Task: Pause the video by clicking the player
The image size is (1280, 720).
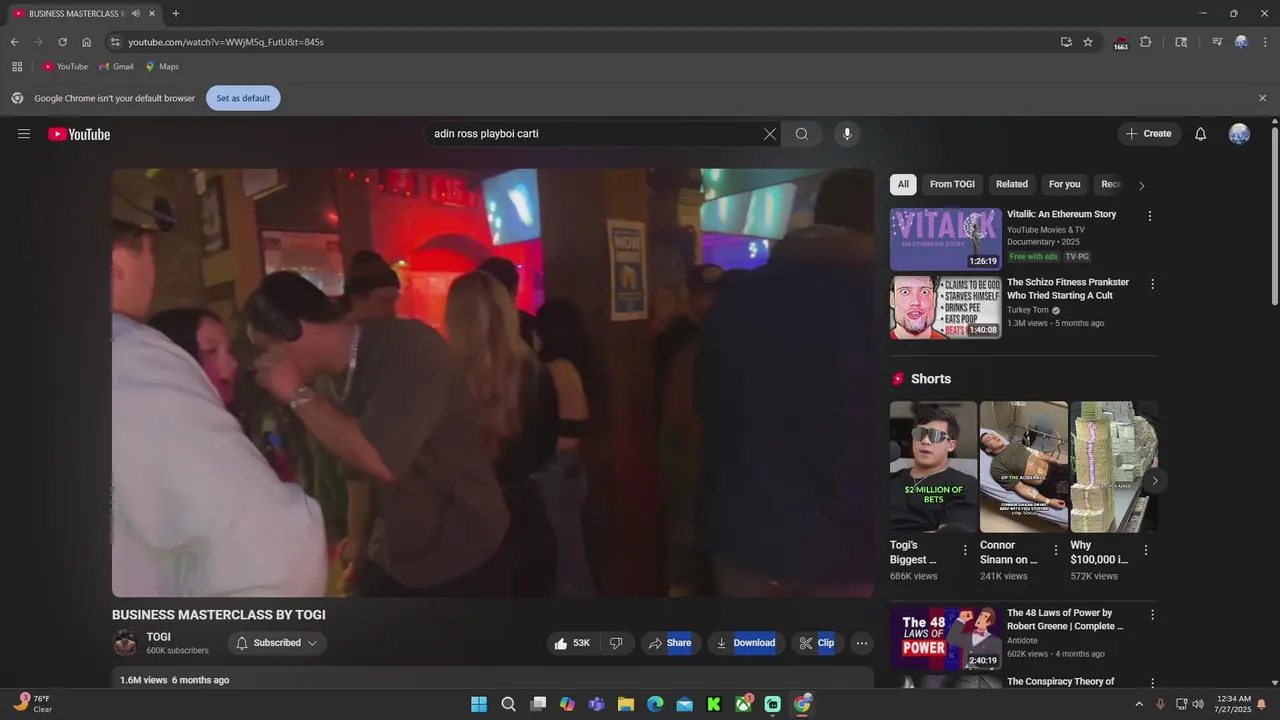Action: tap(493, 383)
